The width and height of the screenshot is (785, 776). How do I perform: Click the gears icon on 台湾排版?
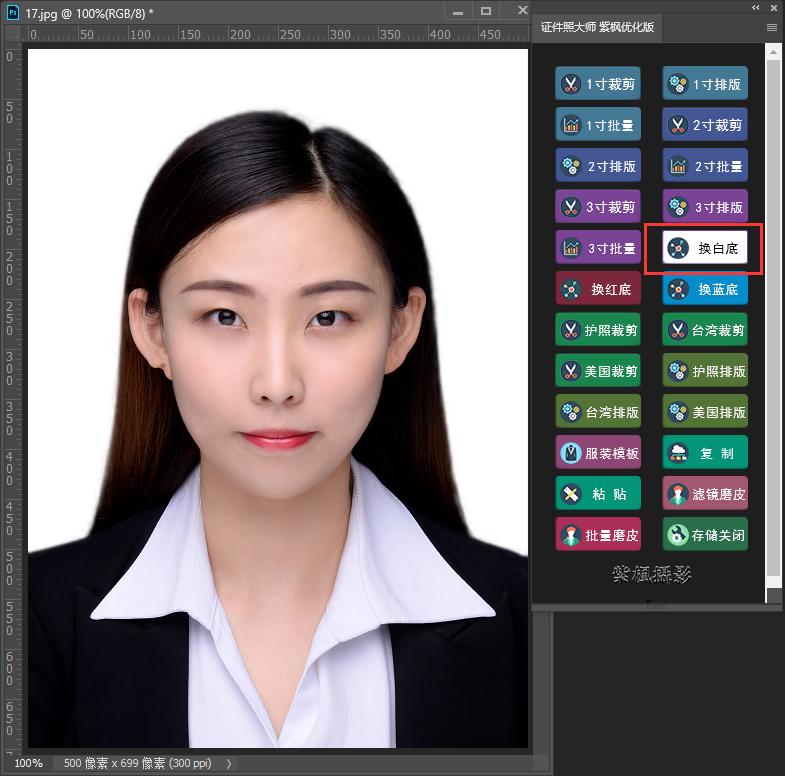click(571, 412)
